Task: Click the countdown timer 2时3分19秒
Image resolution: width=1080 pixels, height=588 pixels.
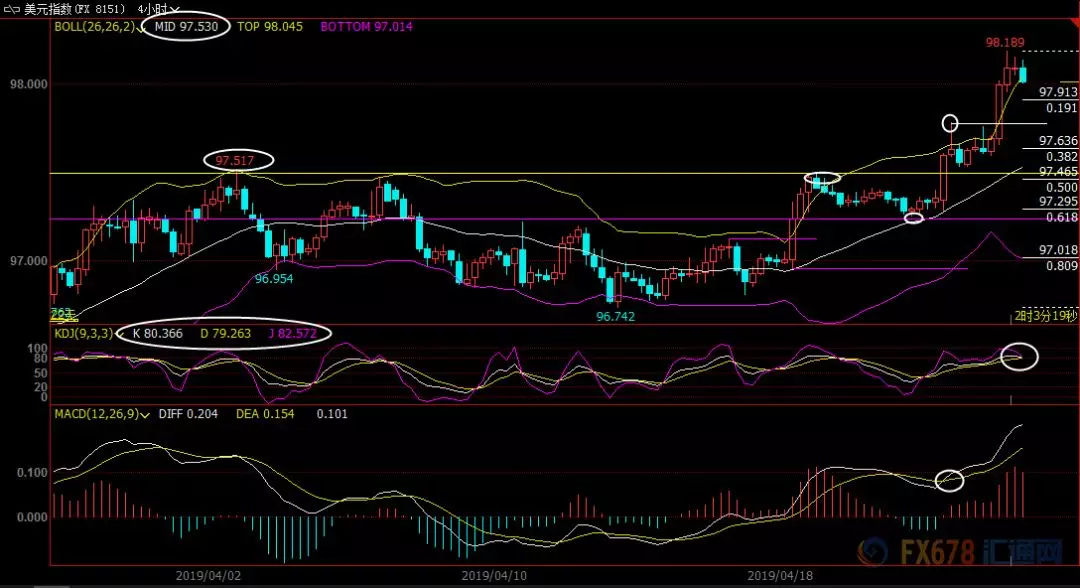Action: [x=1044, y=316]
